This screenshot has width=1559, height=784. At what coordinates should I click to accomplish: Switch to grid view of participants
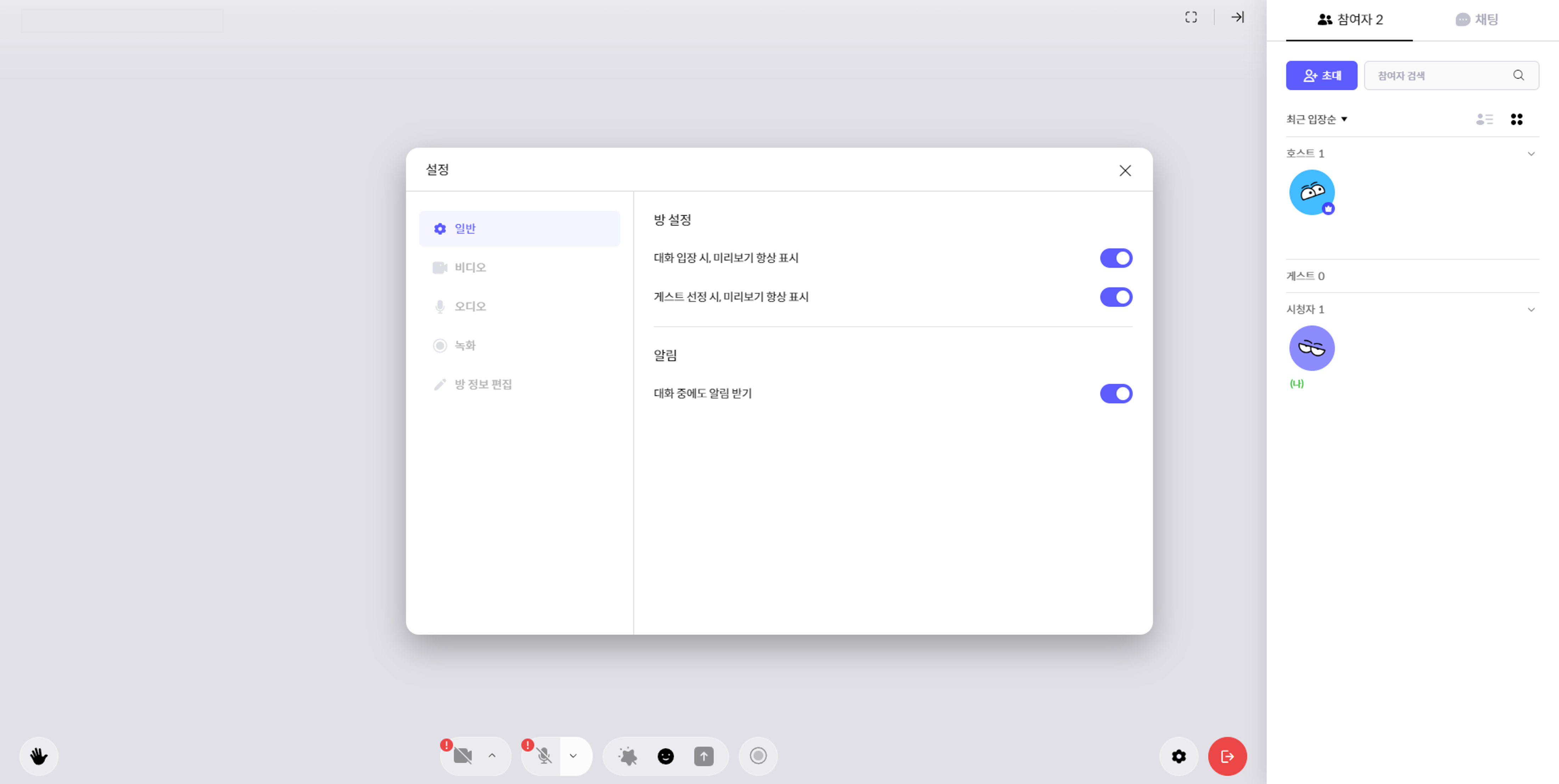click(1516, 119)
